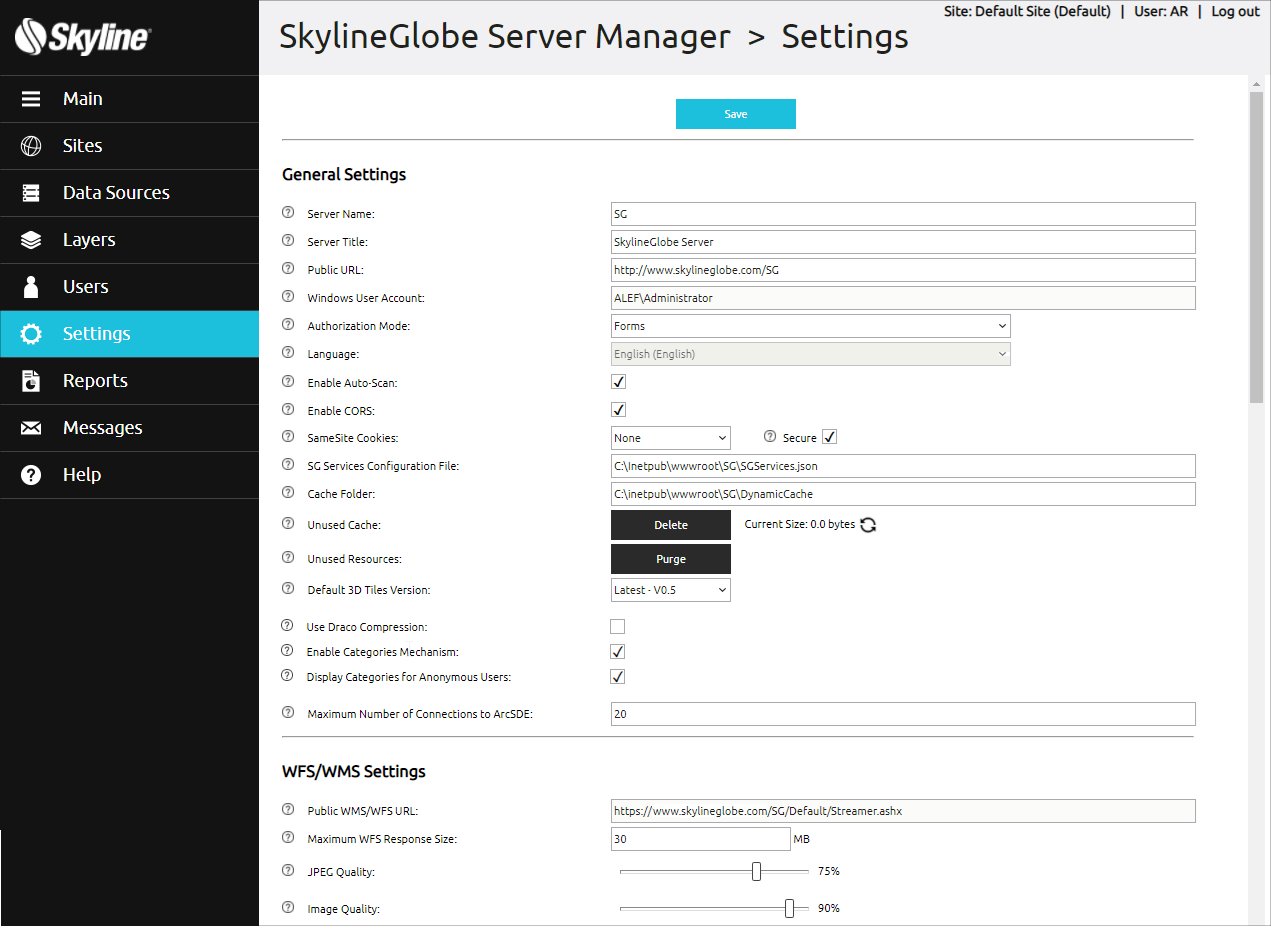Image resolution: width=1271 pixels, height=929 pixels.
Task: Show help for Default 3D Tiles Version
Action: [x=288, y=589]
